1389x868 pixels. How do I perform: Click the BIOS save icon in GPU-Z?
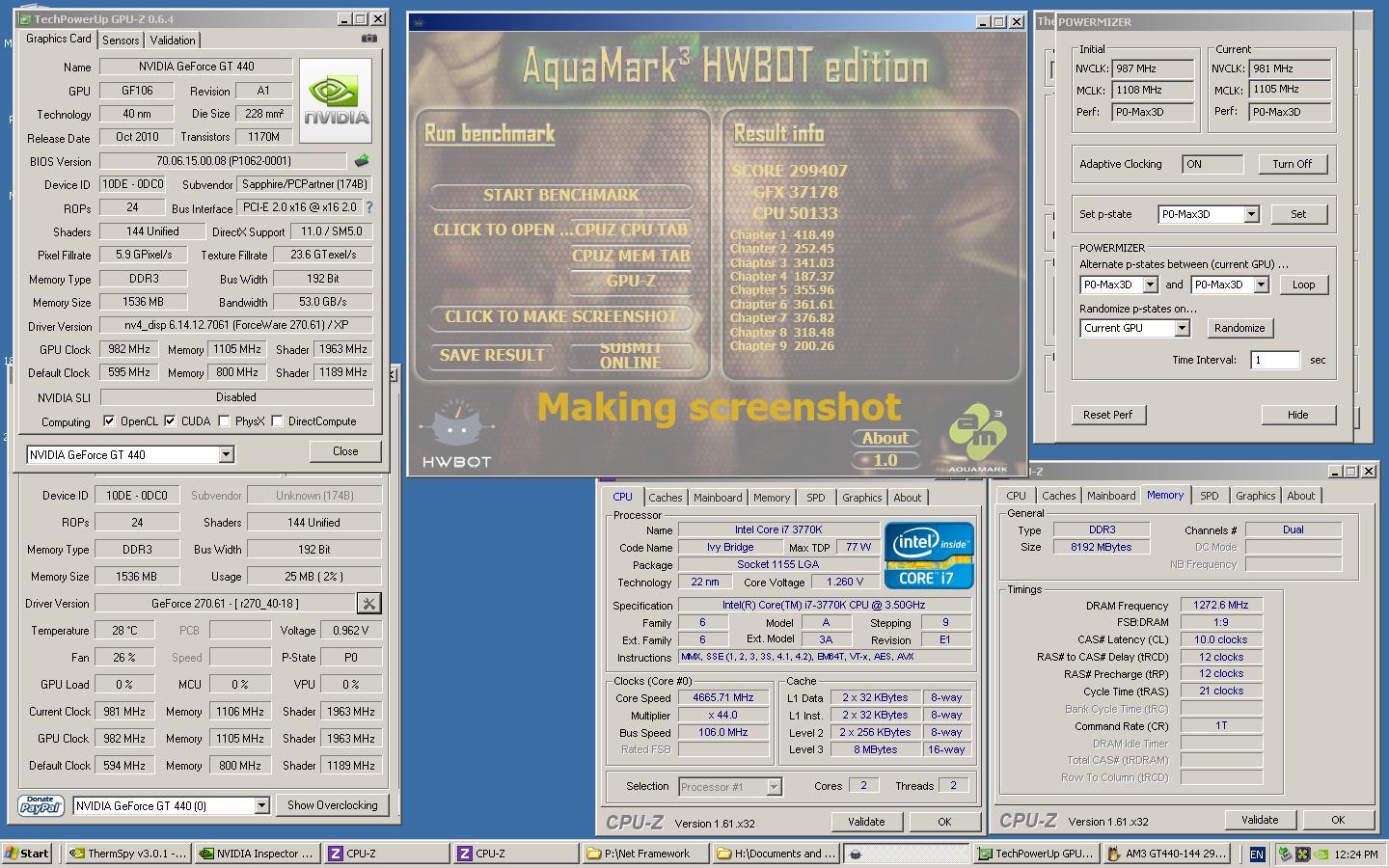[x=362, y=161]
